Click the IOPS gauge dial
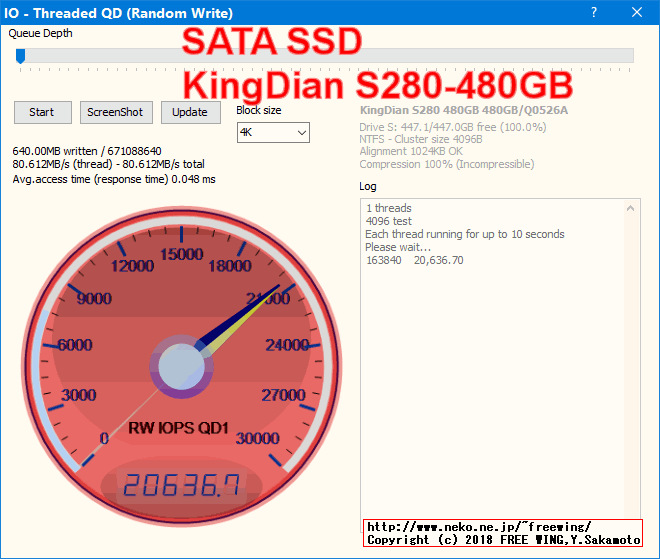Viewport: 660px width, 559px height. 181,366
